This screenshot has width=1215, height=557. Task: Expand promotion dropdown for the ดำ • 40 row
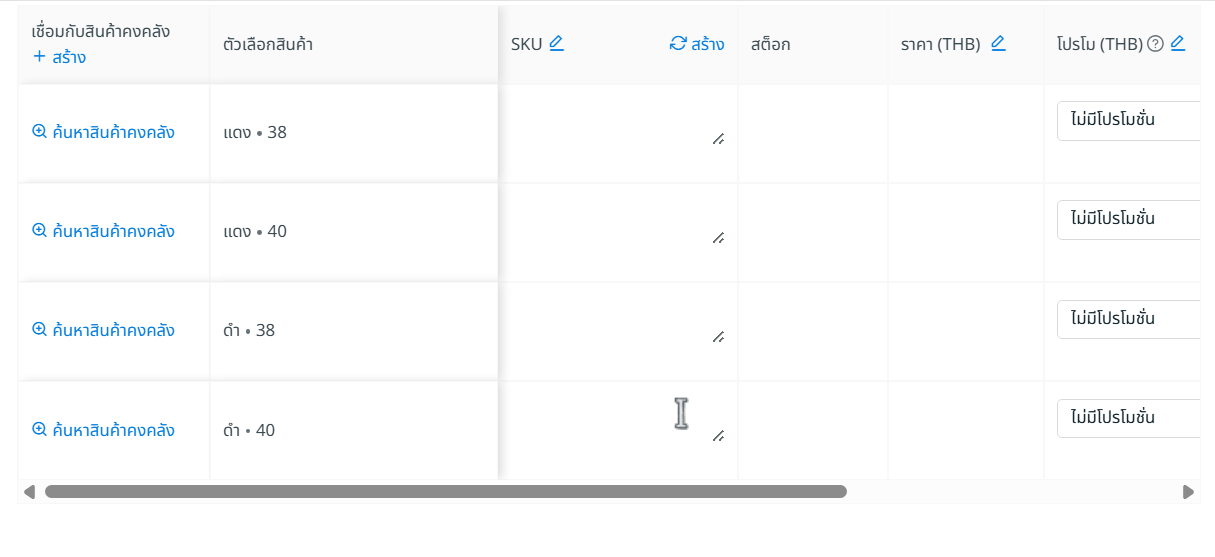(1128, 418)
